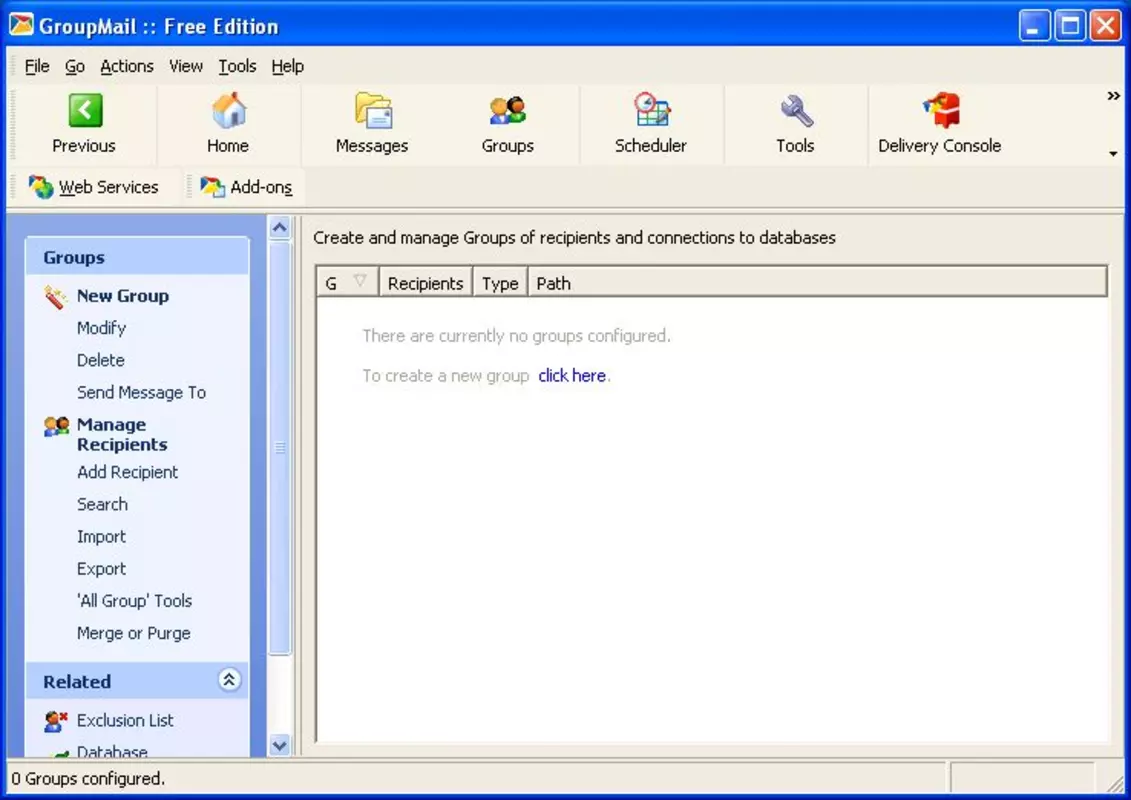Click the GroupMail title bar envelope icon
Screen dimensions: 1131x800
click(21, 25)
